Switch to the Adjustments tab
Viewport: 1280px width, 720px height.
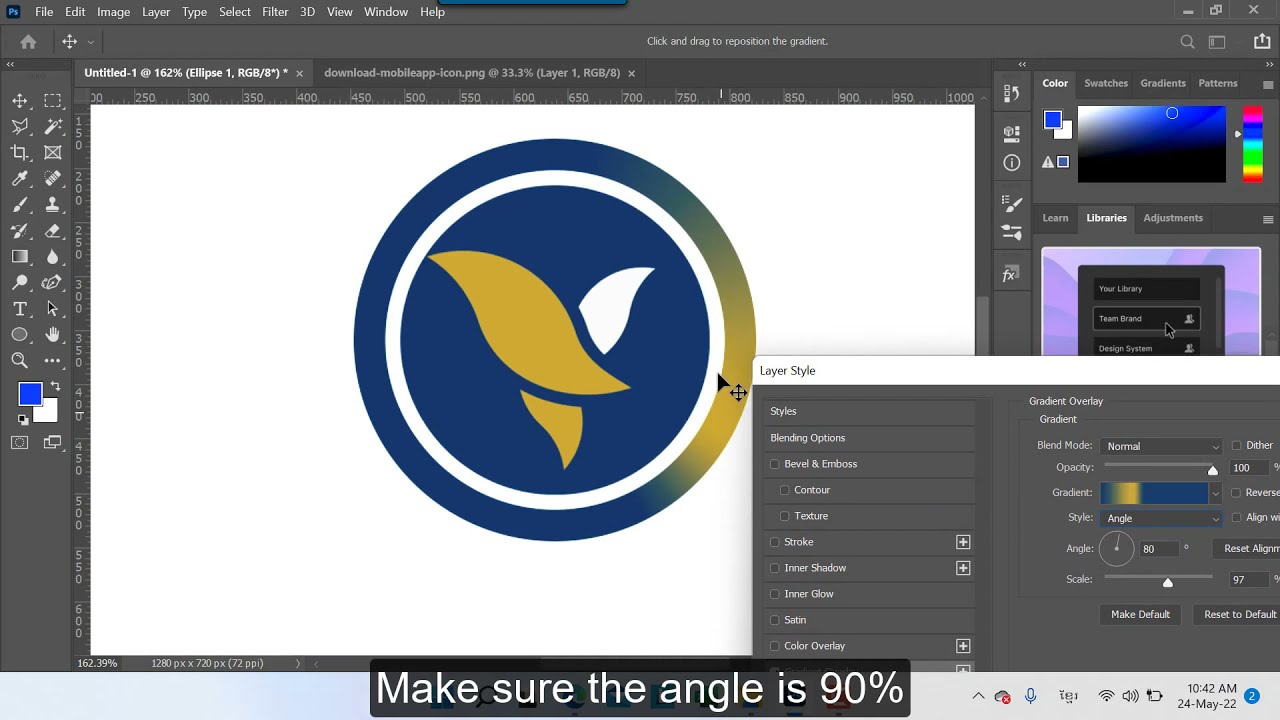click(x=1173, y=218)
